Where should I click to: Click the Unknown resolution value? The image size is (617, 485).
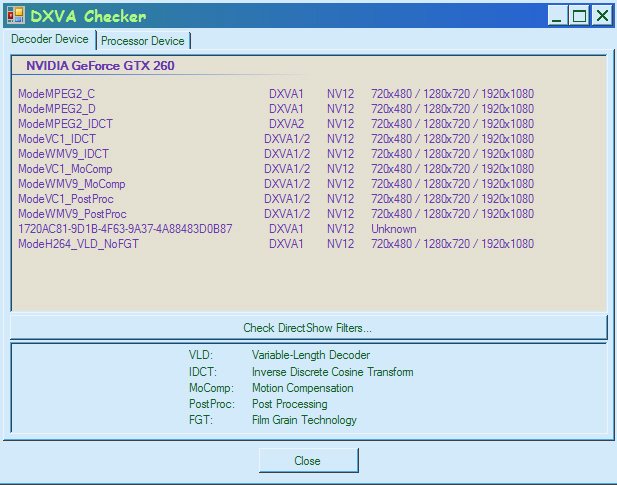[x=394, y=229]
